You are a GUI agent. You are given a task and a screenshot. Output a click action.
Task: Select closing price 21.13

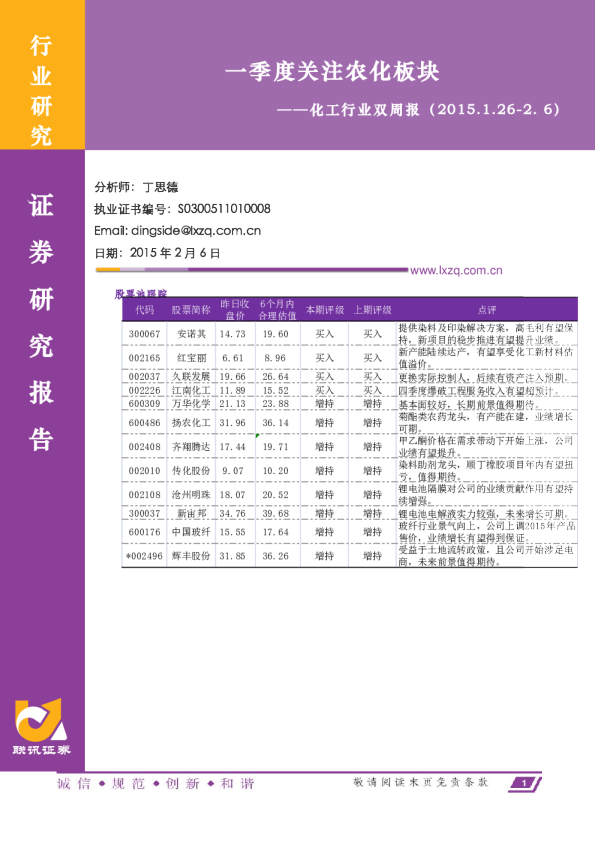tap(233, 403)
